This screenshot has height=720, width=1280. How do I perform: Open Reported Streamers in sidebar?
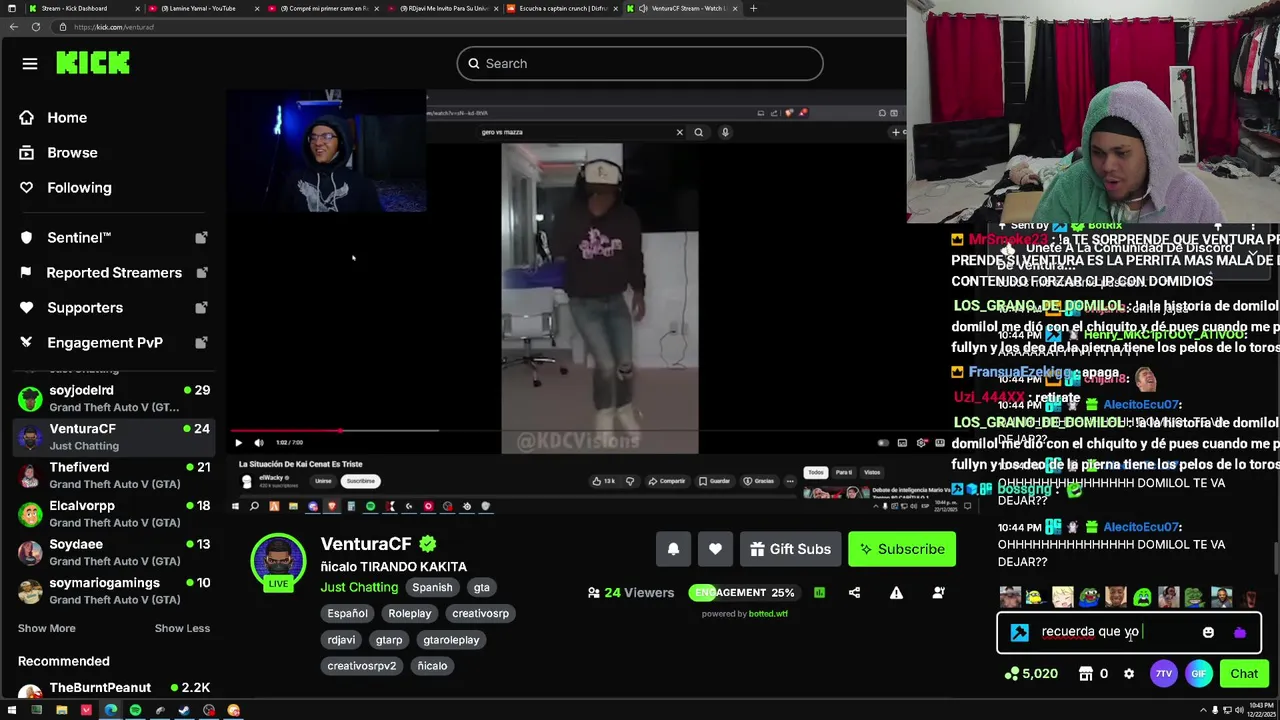114,273
